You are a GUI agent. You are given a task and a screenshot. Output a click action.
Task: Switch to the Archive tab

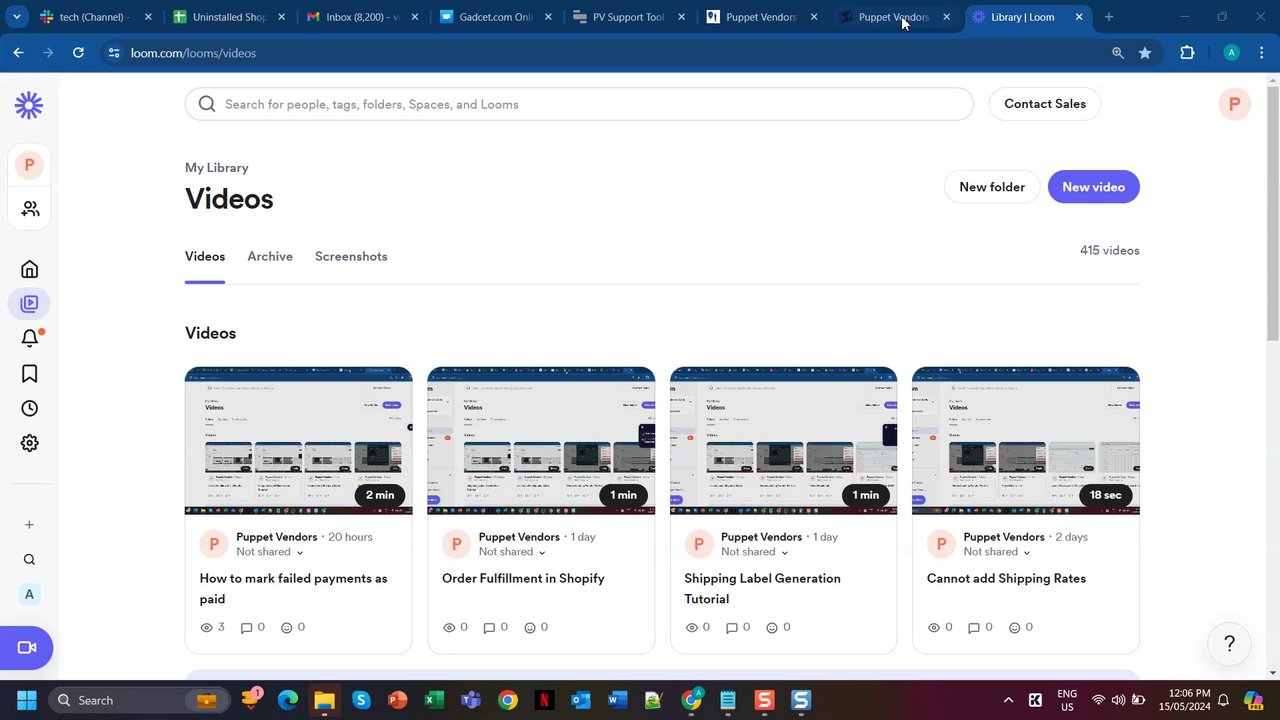(270, 257)
